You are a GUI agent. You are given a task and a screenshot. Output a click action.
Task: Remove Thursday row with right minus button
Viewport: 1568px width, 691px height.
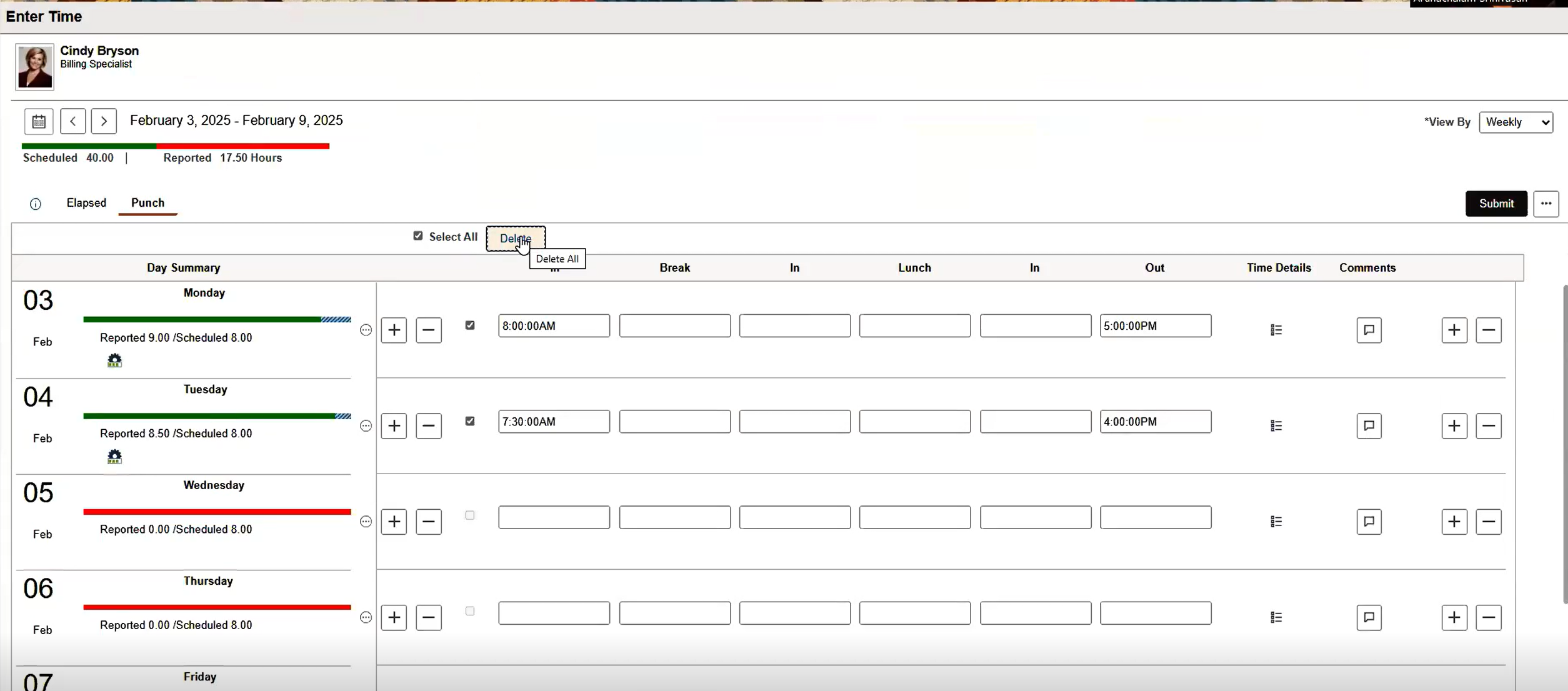1489,618
